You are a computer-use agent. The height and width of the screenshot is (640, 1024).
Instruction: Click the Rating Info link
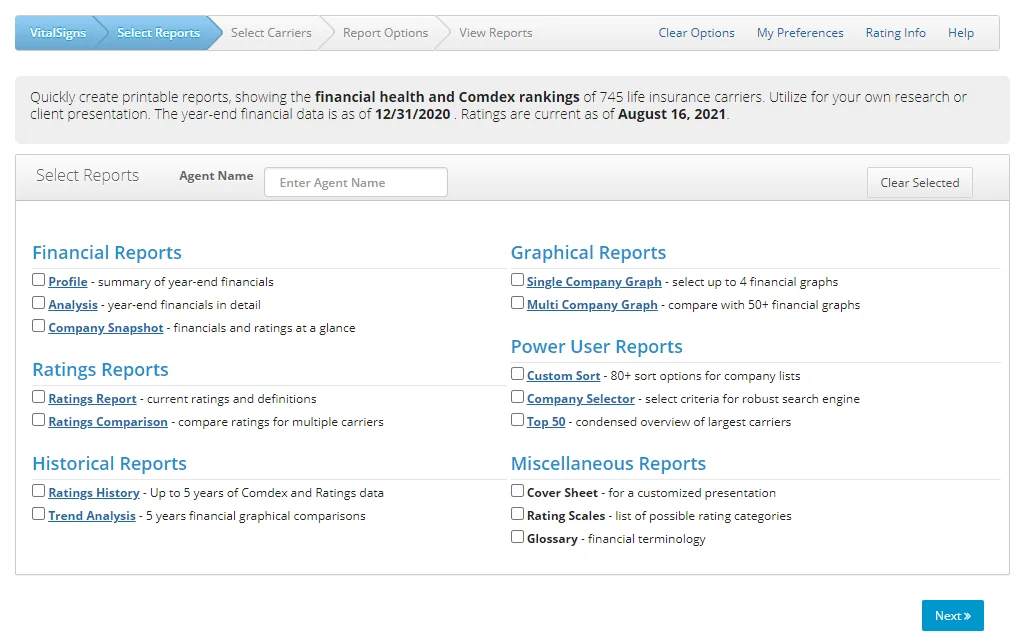click(895, 32)
